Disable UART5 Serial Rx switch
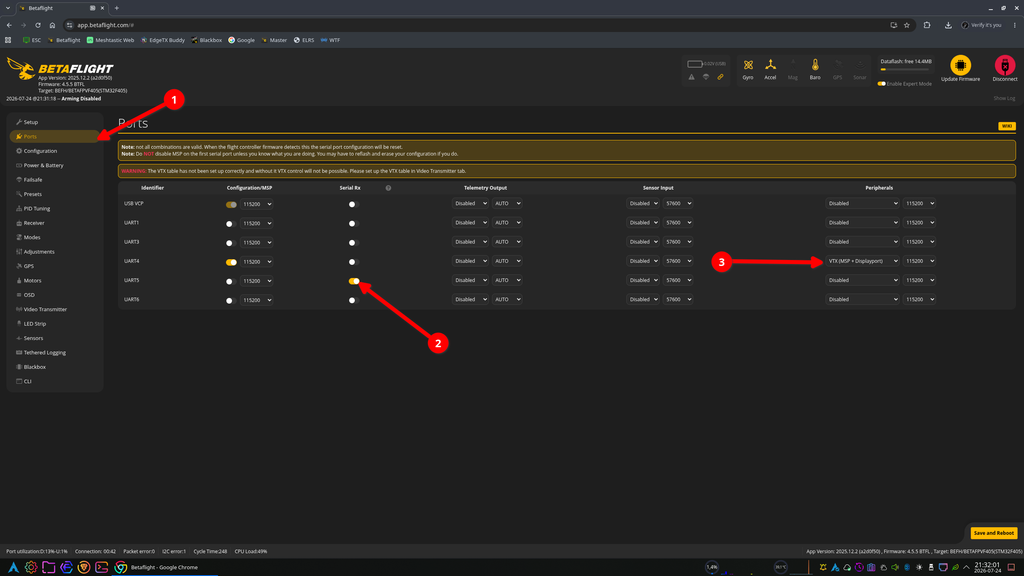This screenshot has height=576, width=1024. (x=354, y=281)
